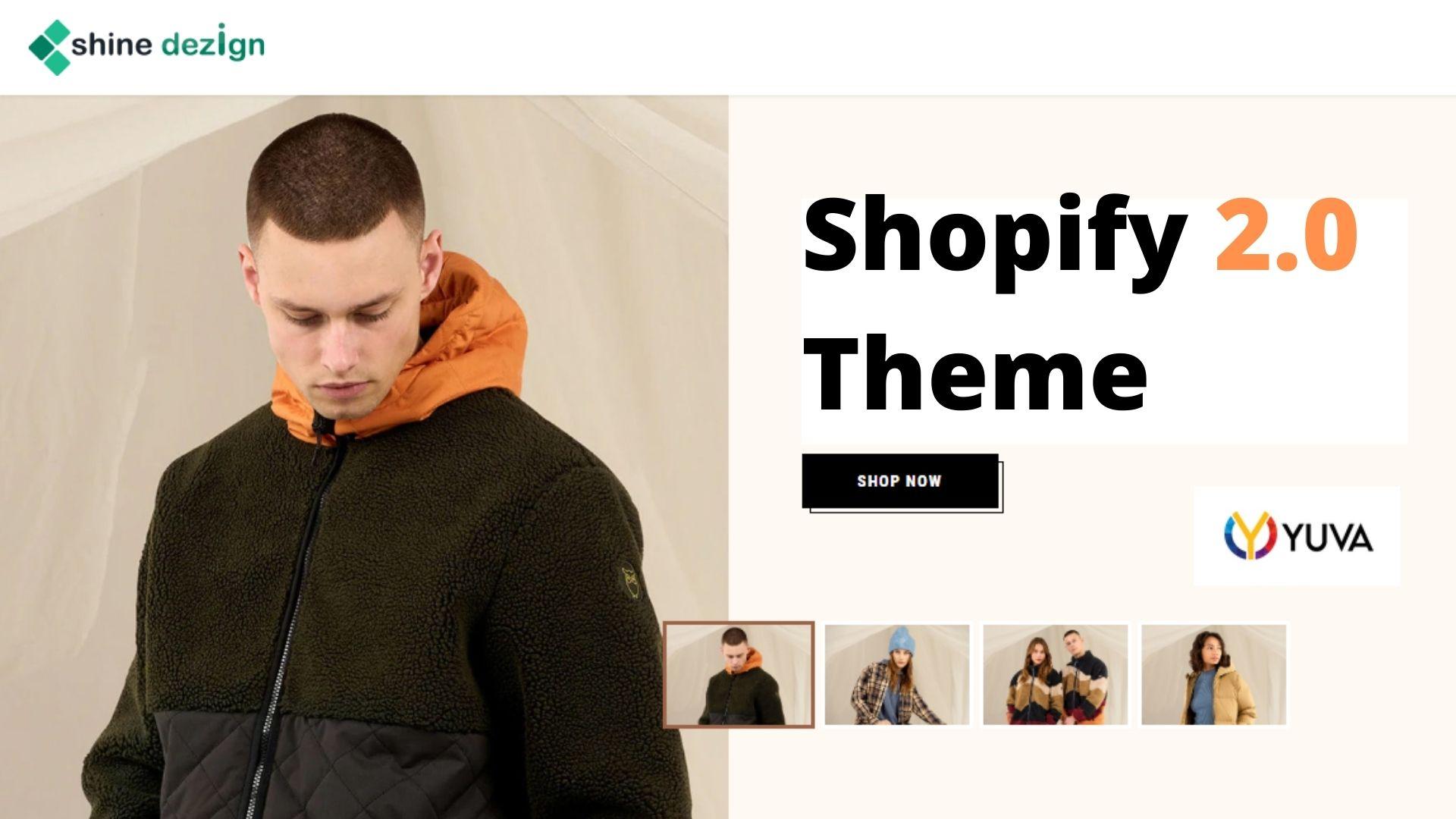
Task: Click the Shine Dezign diamond logo icon
Action: coord(50,47)
